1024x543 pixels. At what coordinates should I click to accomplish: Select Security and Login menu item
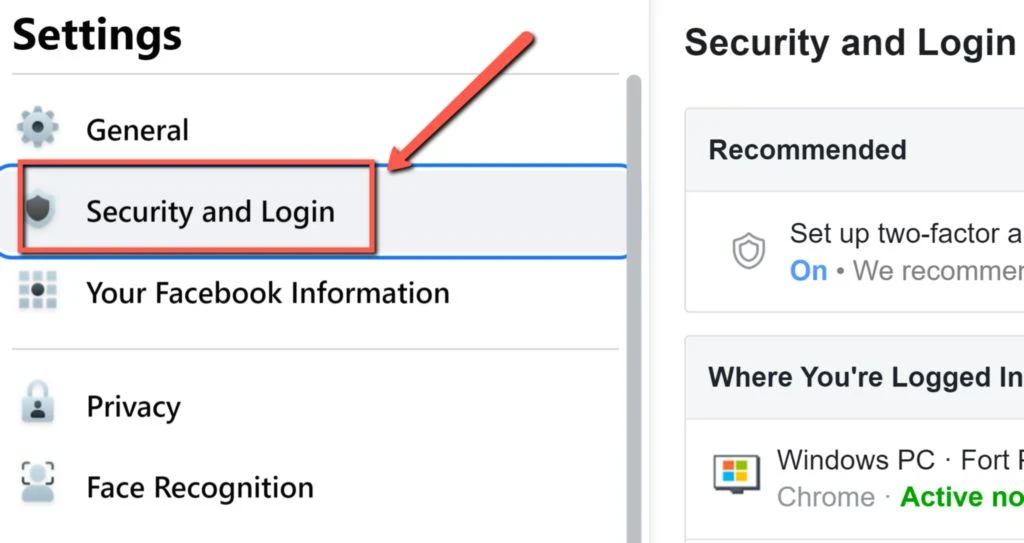pyautogui.click(x=313, y=211)
